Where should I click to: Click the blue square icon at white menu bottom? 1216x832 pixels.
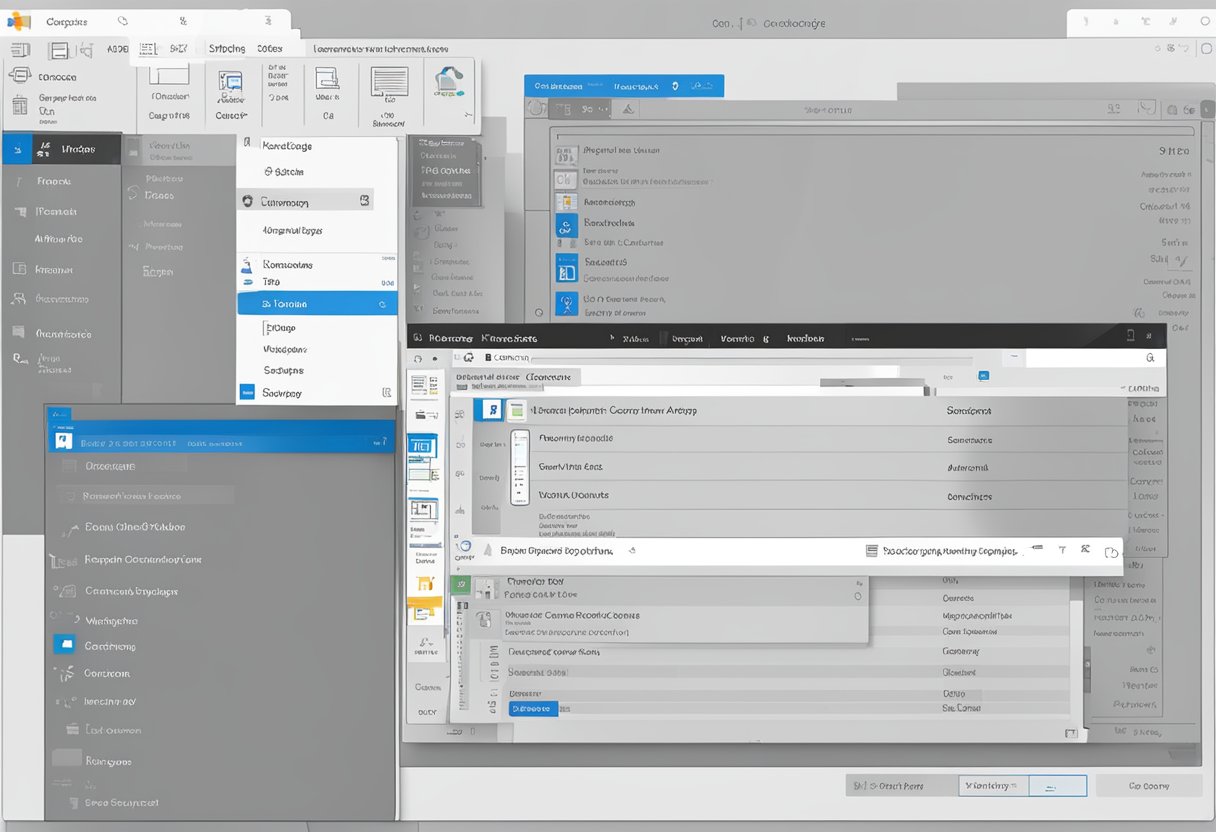(x=247, y=393)
